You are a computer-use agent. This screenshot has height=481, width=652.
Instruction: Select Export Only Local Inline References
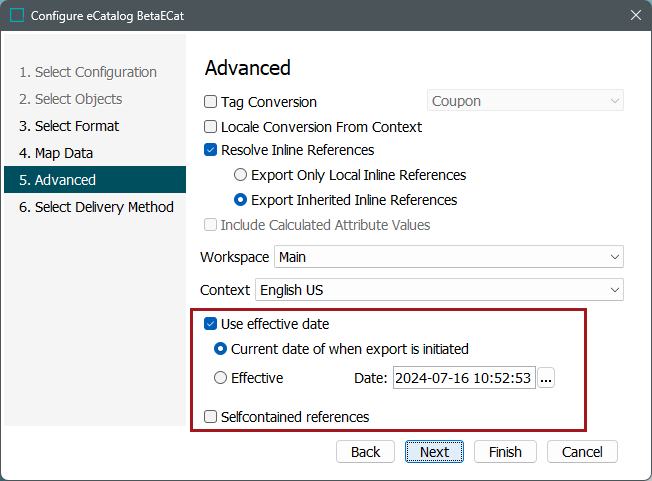[240, 175]
